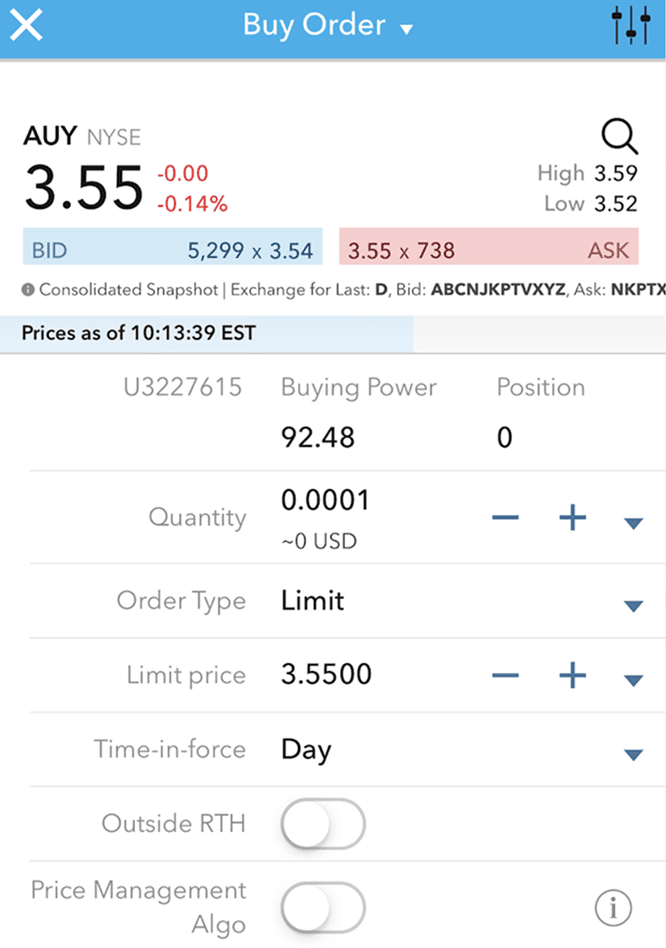This screenshot has width=666, height=948.
Task: Tap the ASK price box
Action: 489,250
